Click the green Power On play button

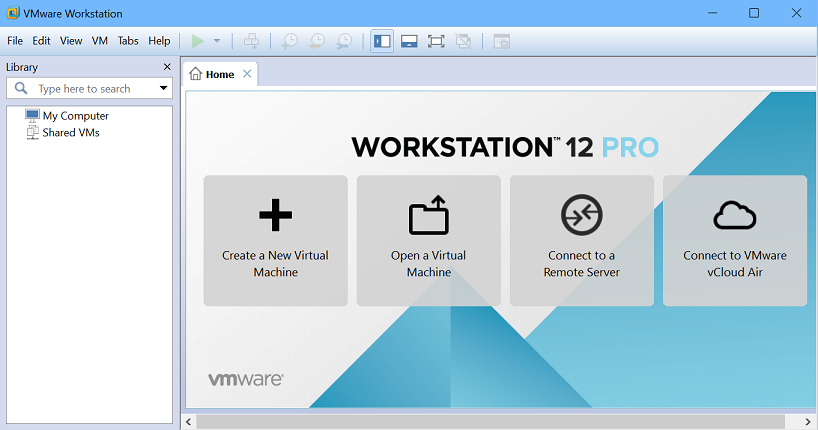coord(198,41)
